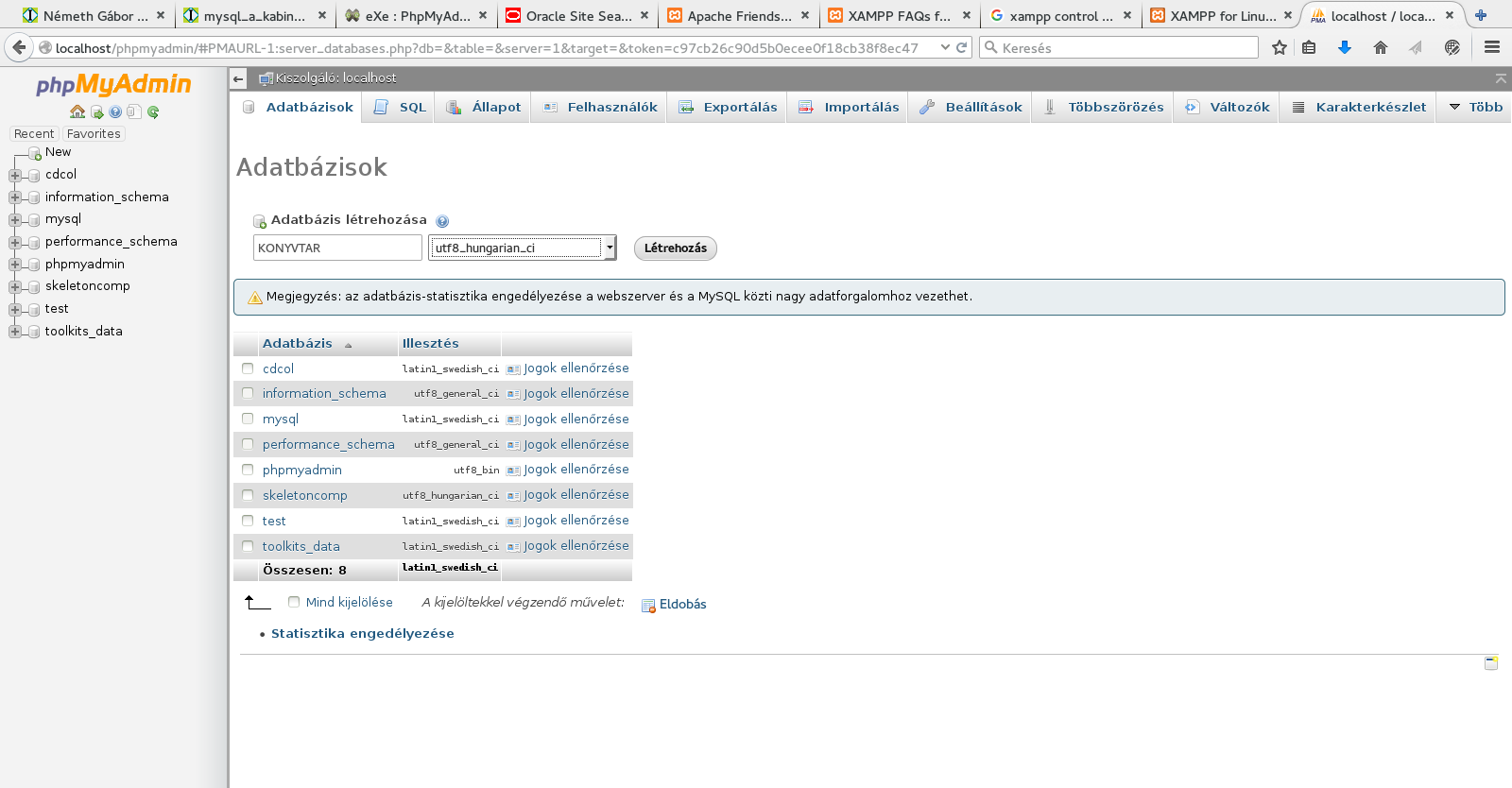1512x788 pixels.
Task: Switch to the SQL tab
Action: click(x=402, y=107)
